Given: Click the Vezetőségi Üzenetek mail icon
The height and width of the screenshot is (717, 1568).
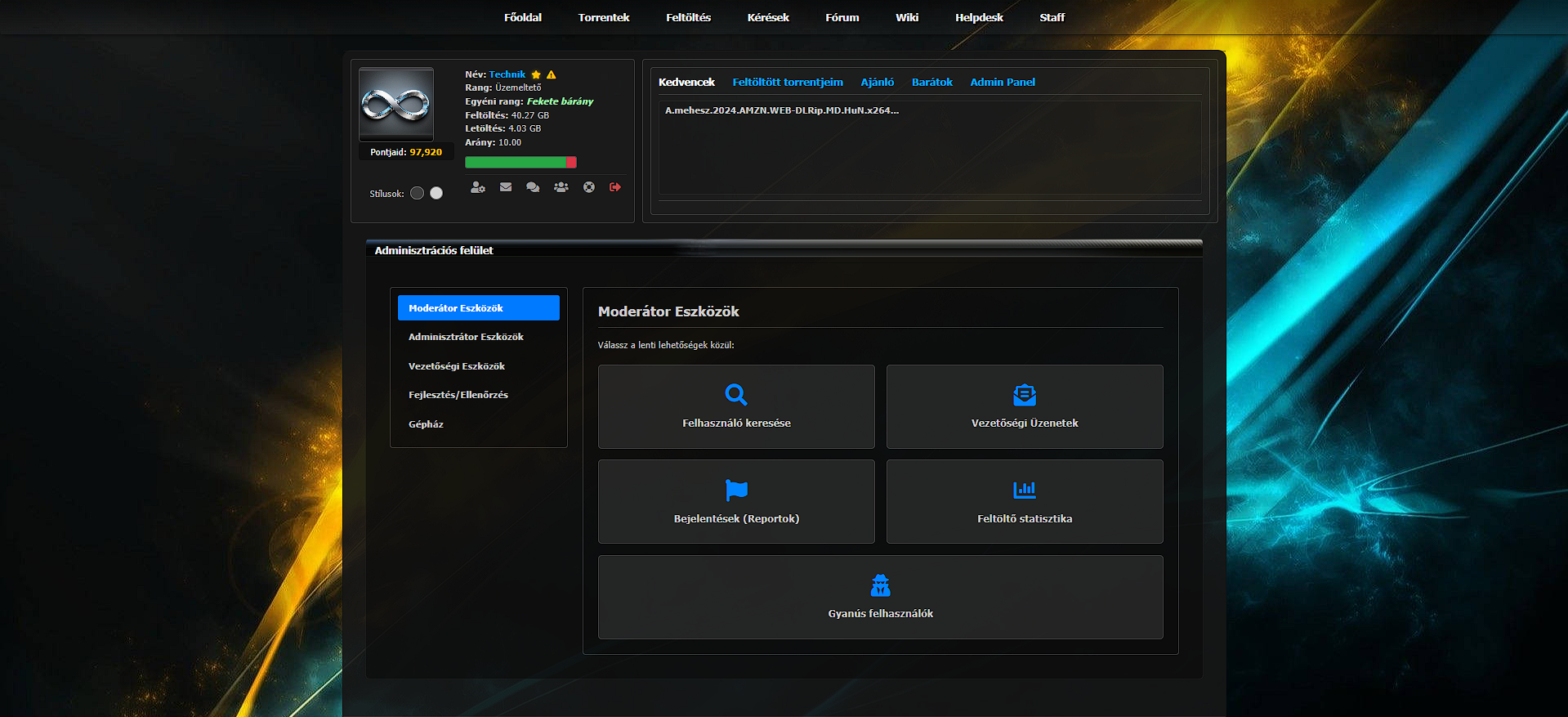Looking at the screenshot, I should [x=1025, y=395].
